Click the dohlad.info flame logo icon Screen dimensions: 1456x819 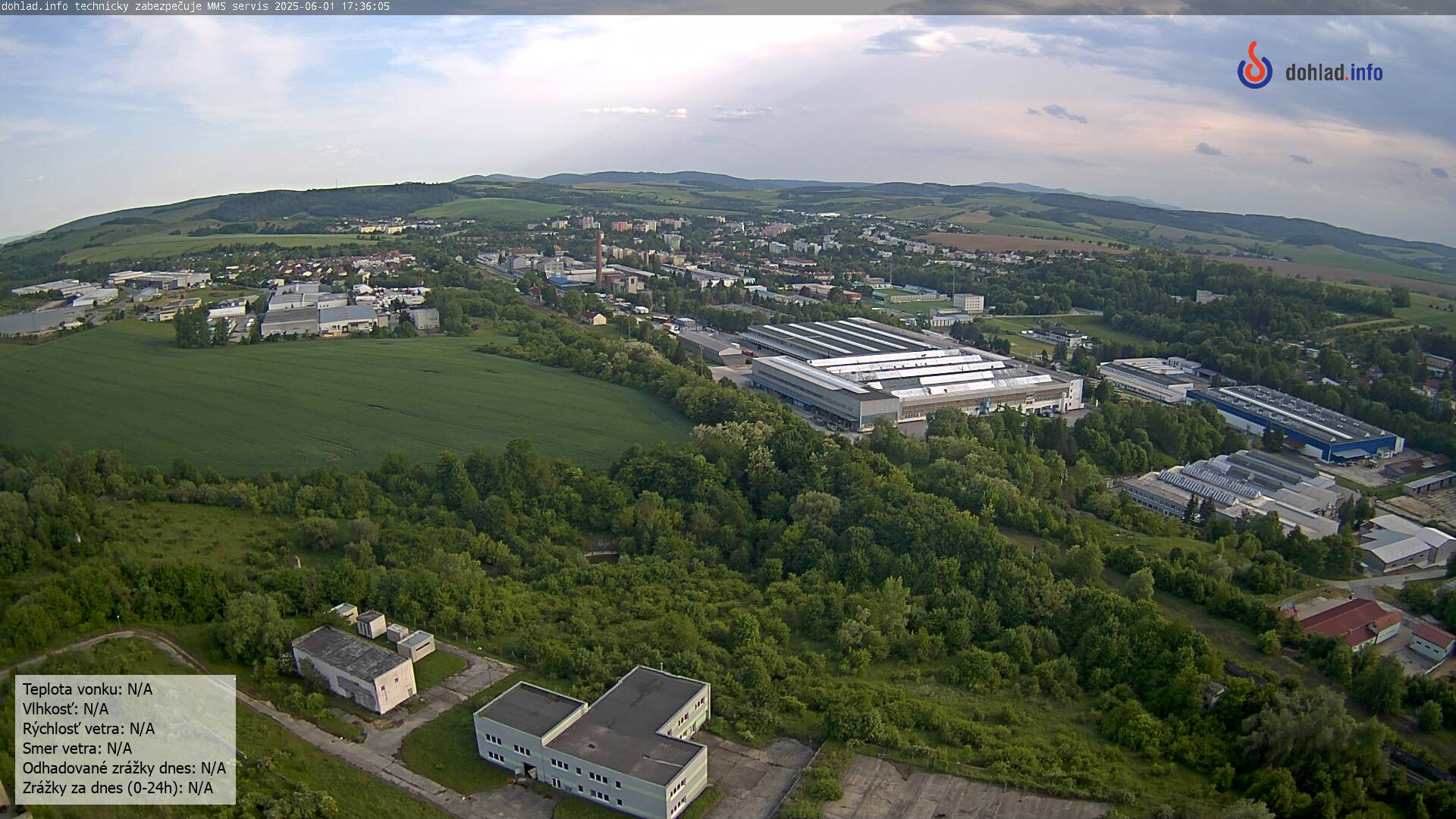click(x=1254, y=65)
